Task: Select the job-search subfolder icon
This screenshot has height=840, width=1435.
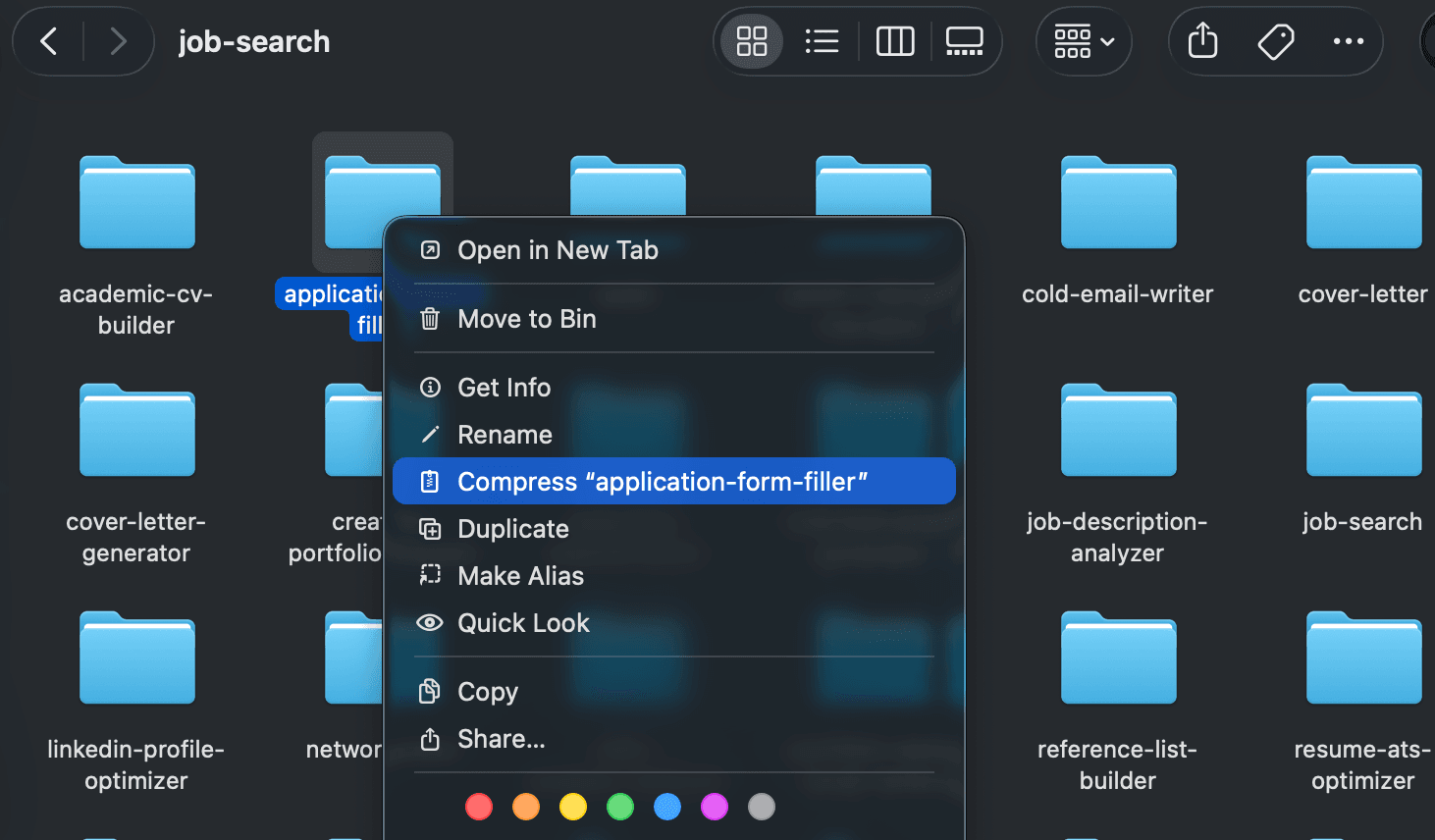Action: [x=1364, y=431]
